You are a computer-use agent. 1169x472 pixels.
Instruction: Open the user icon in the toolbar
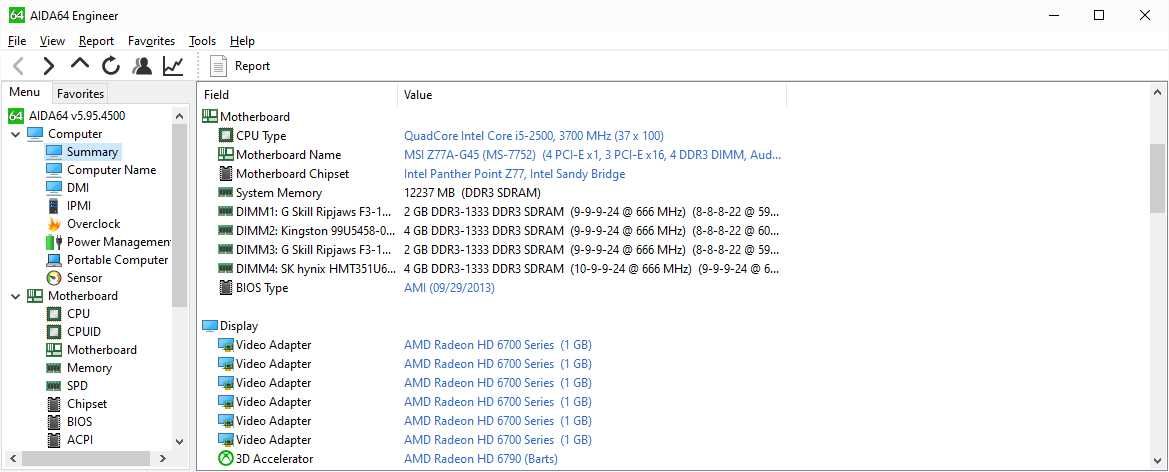142,66
